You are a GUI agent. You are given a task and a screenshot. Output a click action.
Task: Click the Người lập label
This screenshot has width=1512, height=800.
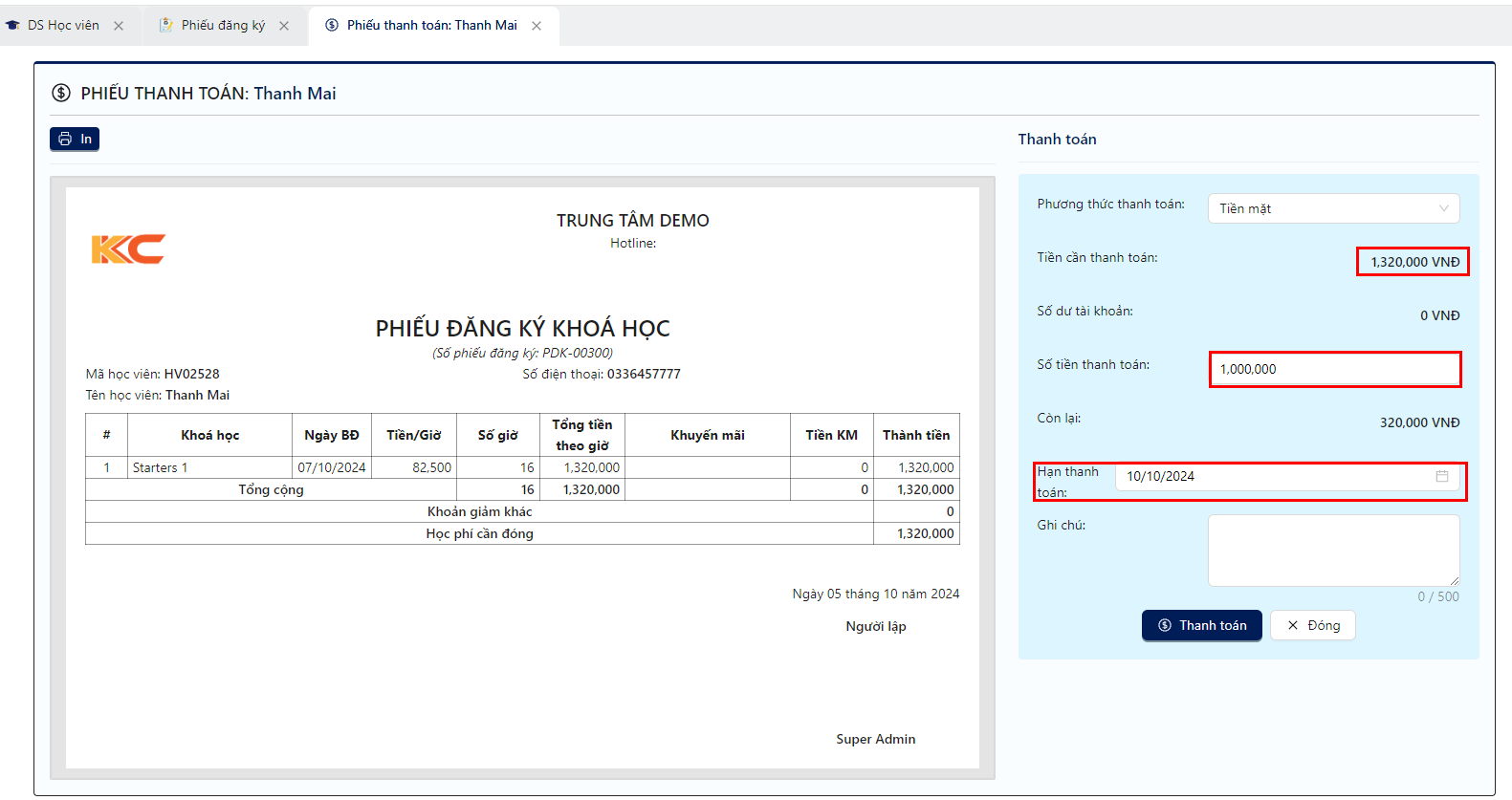(x=875, y=626)
